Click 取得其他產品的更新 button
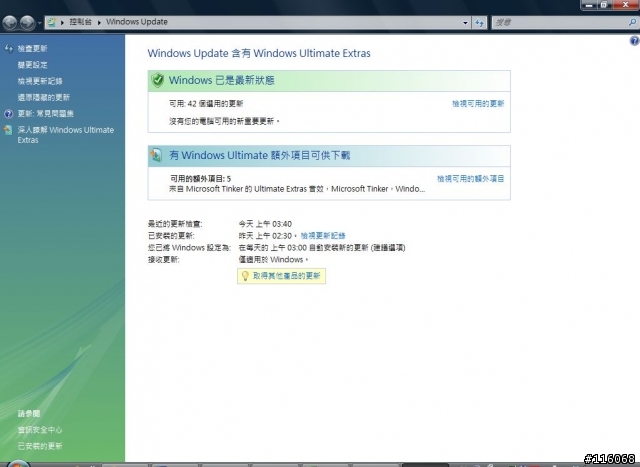Screen dimensions: 640x467 [x=281, y=276]
